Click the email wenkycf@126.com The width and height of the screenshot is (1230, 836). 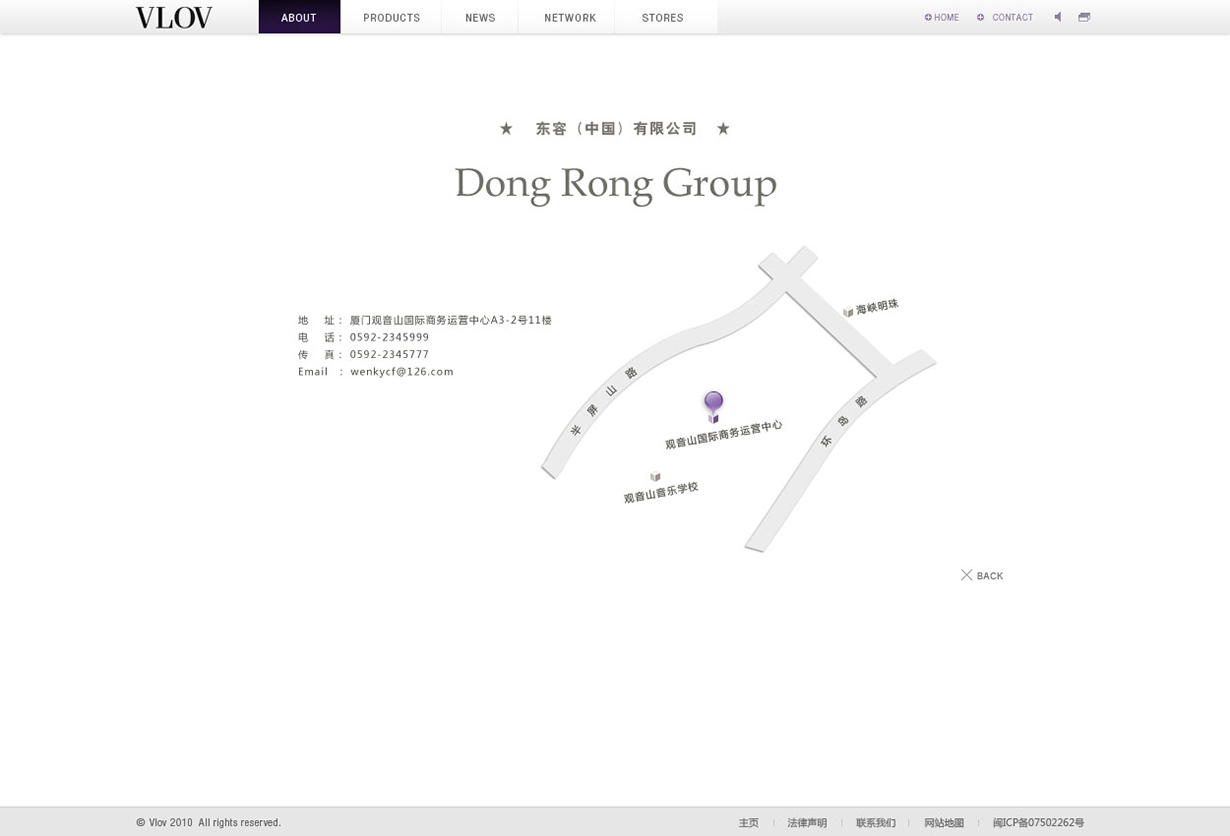pos(402,371)
